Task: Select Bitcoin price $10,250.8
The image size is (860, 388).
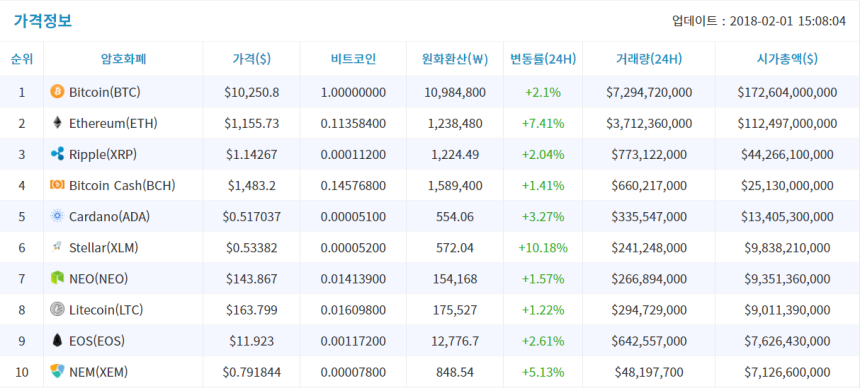Action: [x=252, y=92]
